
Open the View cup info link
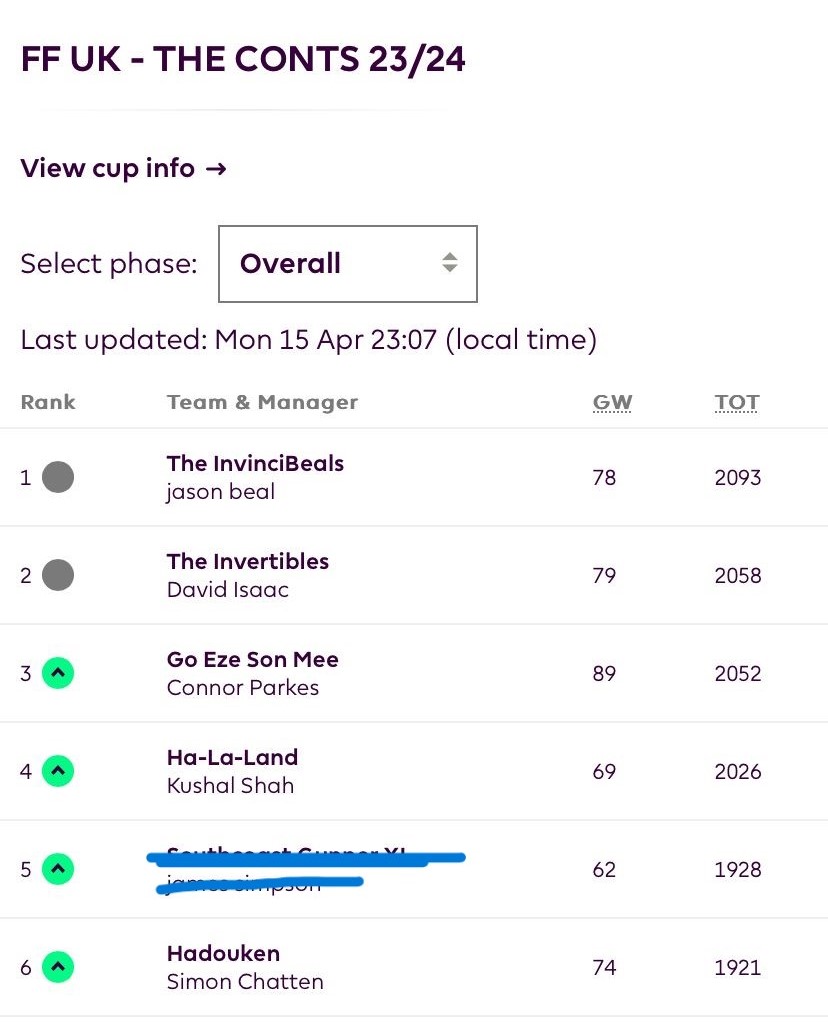click(123, 168)
